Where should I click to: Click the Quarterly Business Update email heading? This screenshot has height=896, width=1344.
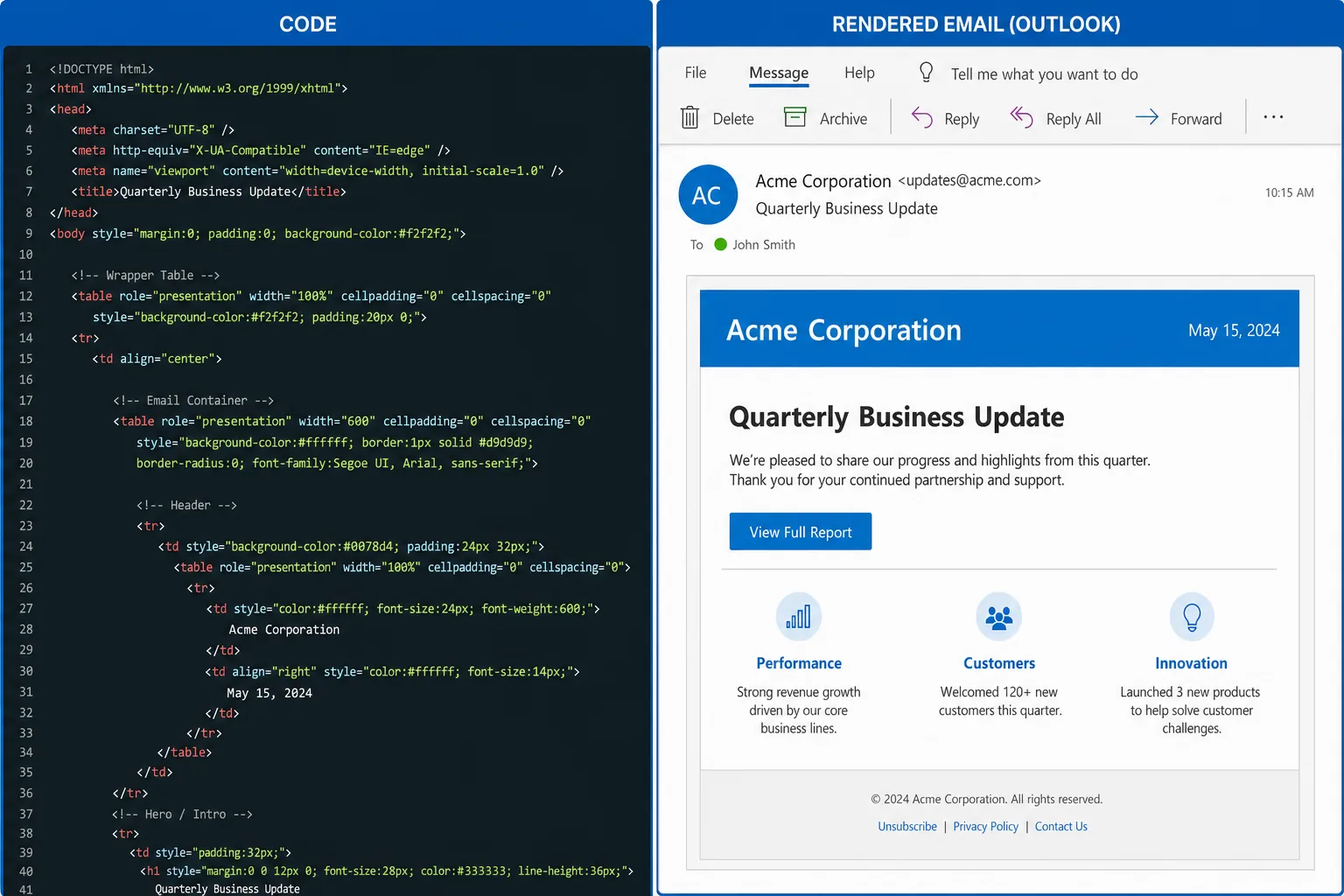click(x=897, y=417)
